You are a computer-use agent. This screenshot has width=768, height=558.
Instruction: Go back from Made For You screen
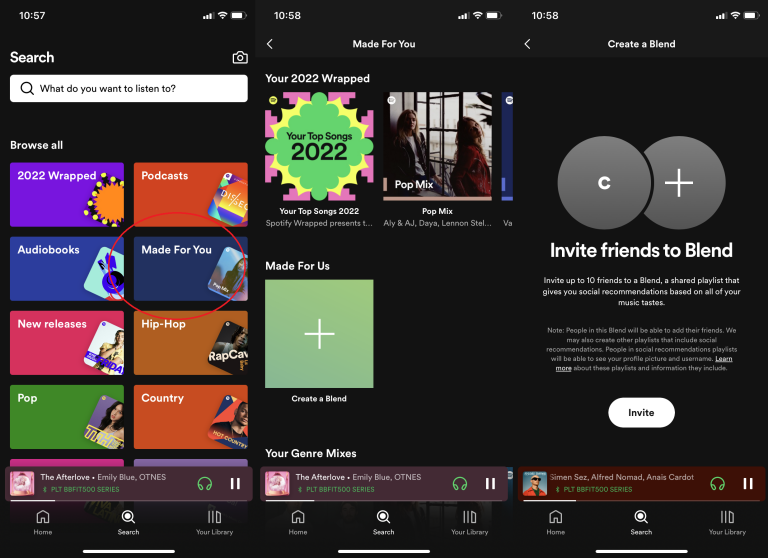coord(270,44)
